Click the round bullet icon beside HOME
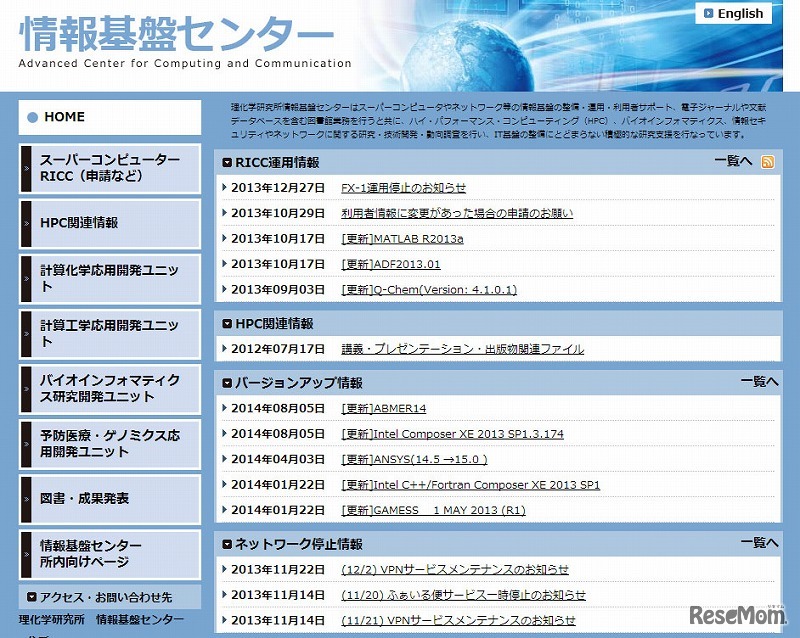The image size is (800, 638). [33, 117]
